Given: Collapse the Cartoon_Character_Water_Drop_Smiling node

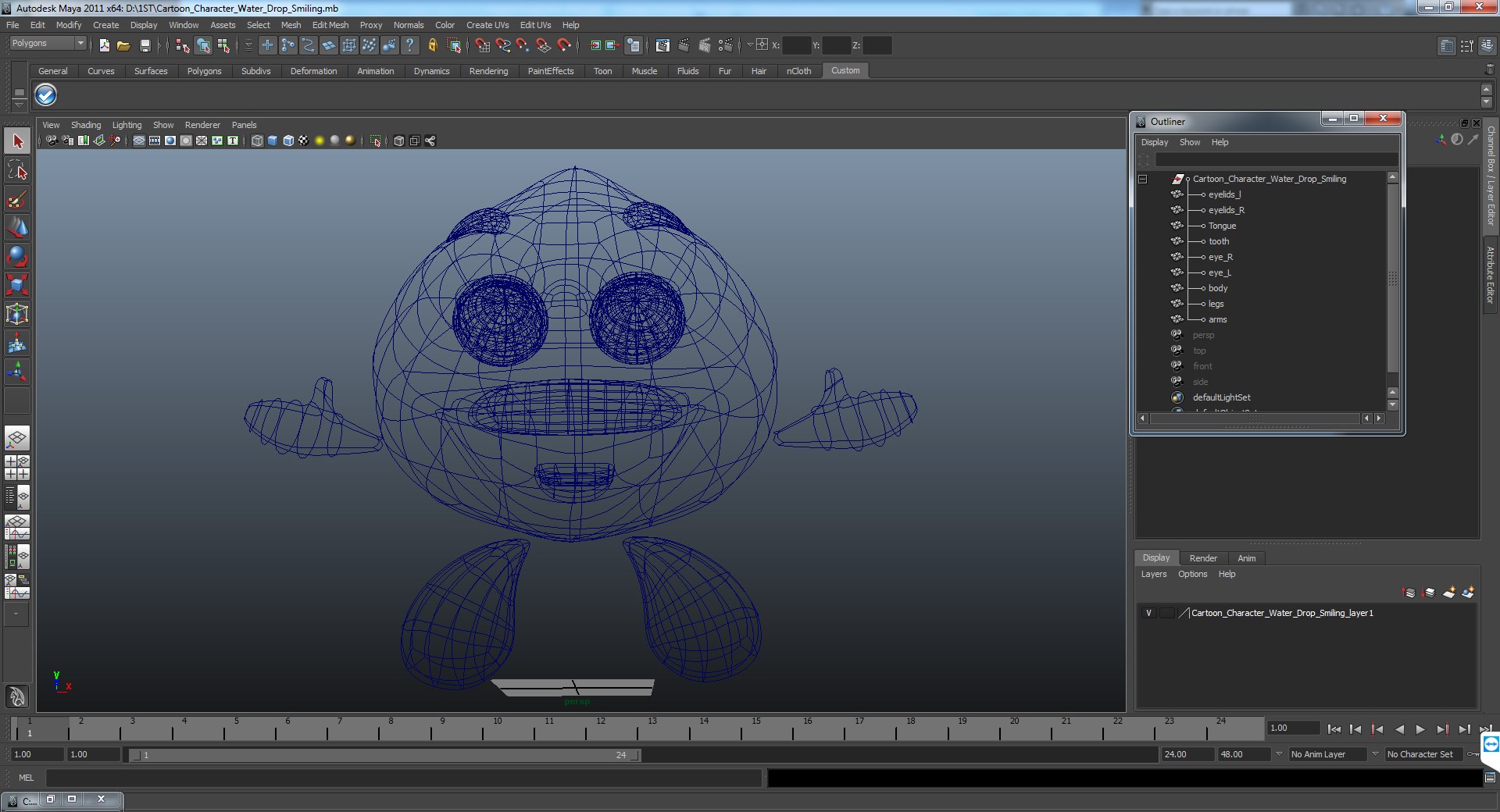Looking at the screenshot, I should 1142,179.
